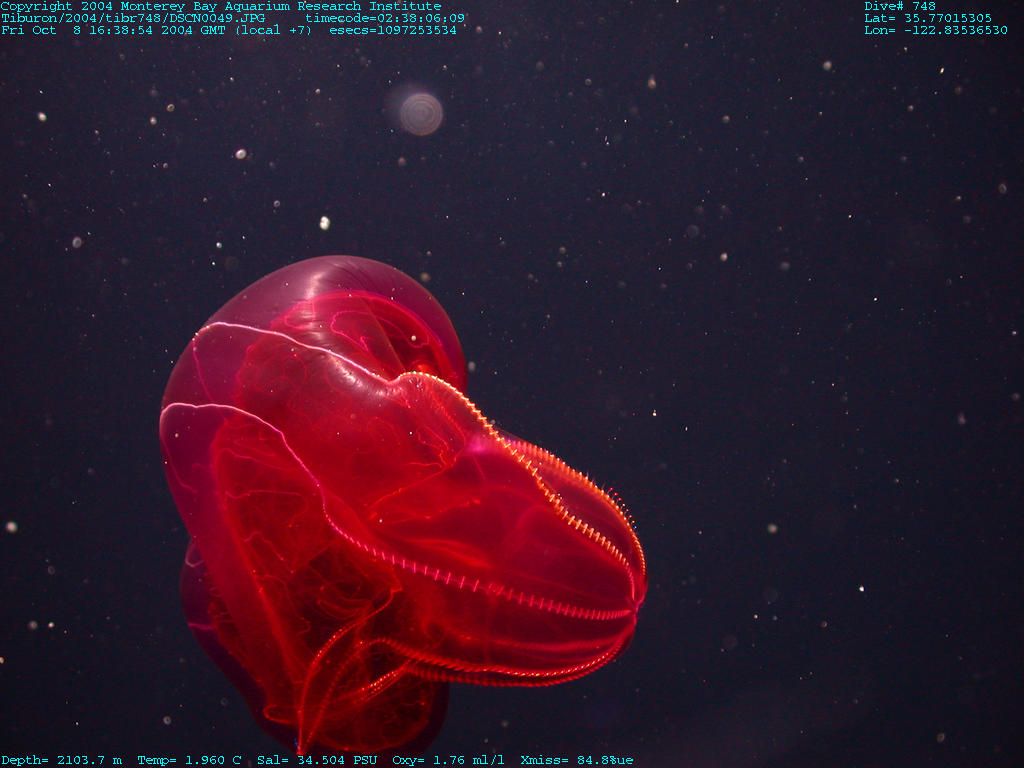The height and width of the screenshot is (768, 1024).
Task: Click the "Depth= 2103.7 m" reading
Action: click(61, 760)
